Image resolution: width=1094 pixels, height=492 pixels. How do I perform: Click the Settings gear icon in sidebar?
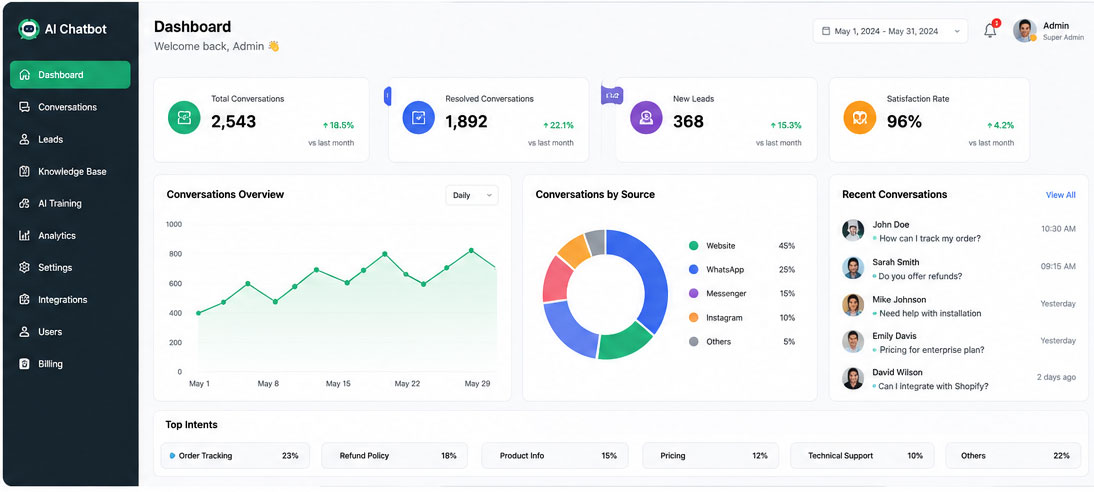[x=24, y=267]
